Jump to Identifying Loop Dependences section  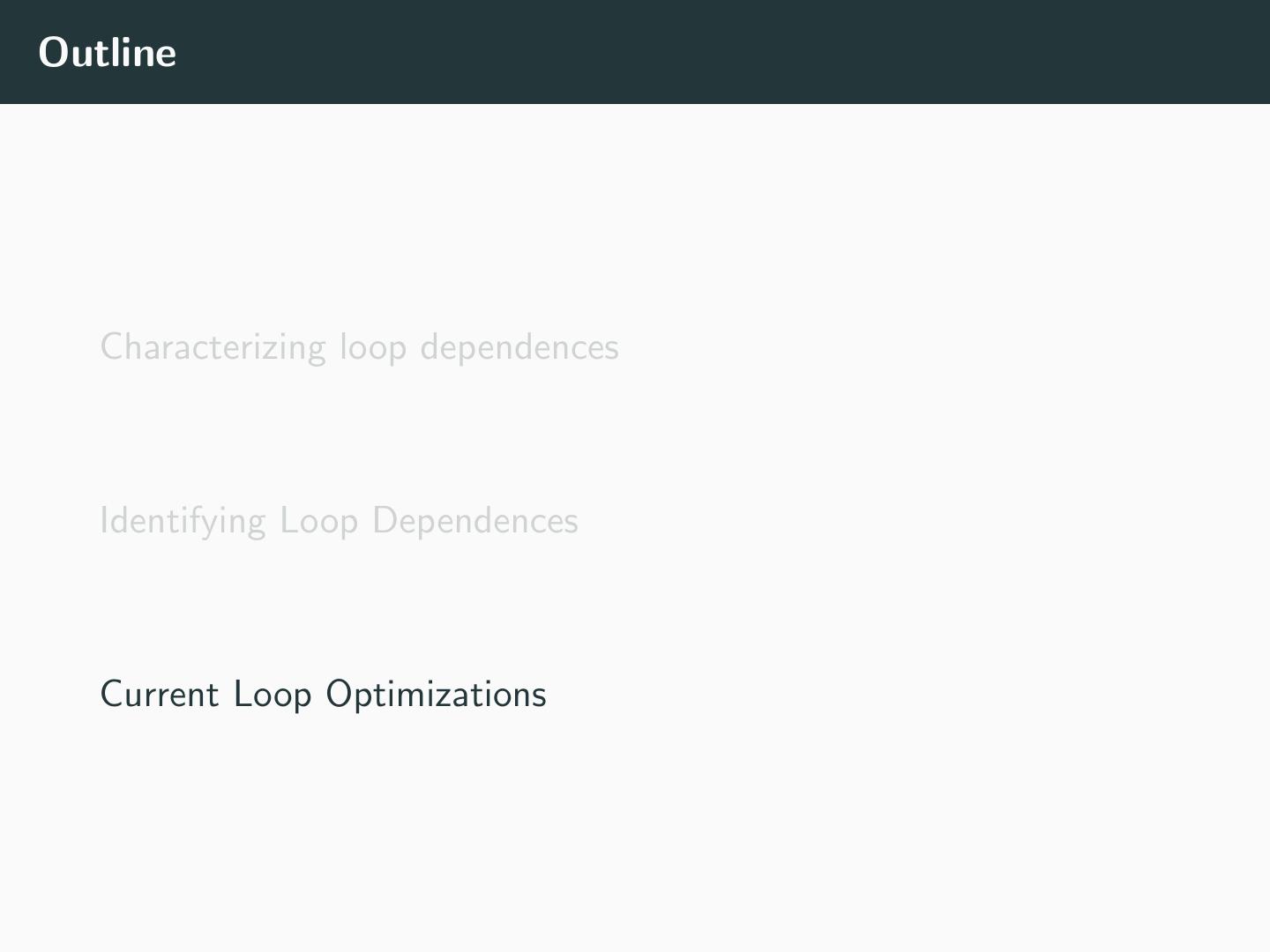click(x=339, y=521)
